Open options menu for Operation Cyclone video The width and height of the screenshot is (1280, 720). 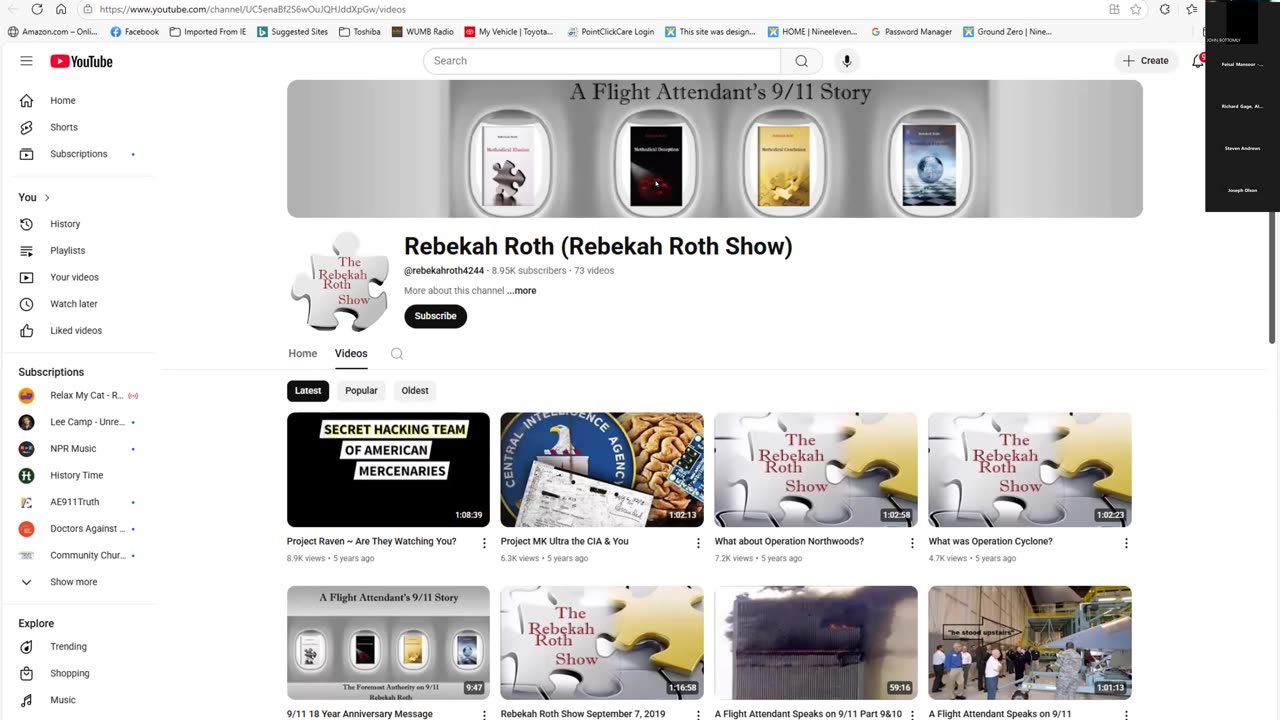[1126, 543]
